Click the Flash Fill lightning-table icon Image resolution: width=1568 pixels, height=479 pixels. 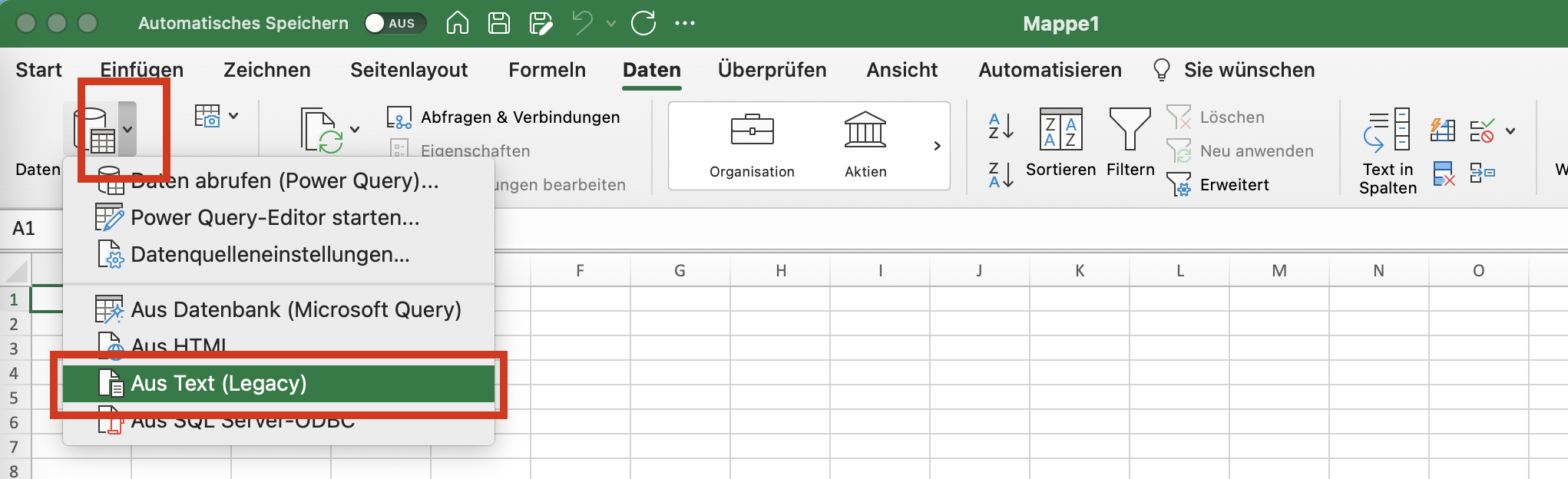pyautogui.click(x=1443, y=130)
